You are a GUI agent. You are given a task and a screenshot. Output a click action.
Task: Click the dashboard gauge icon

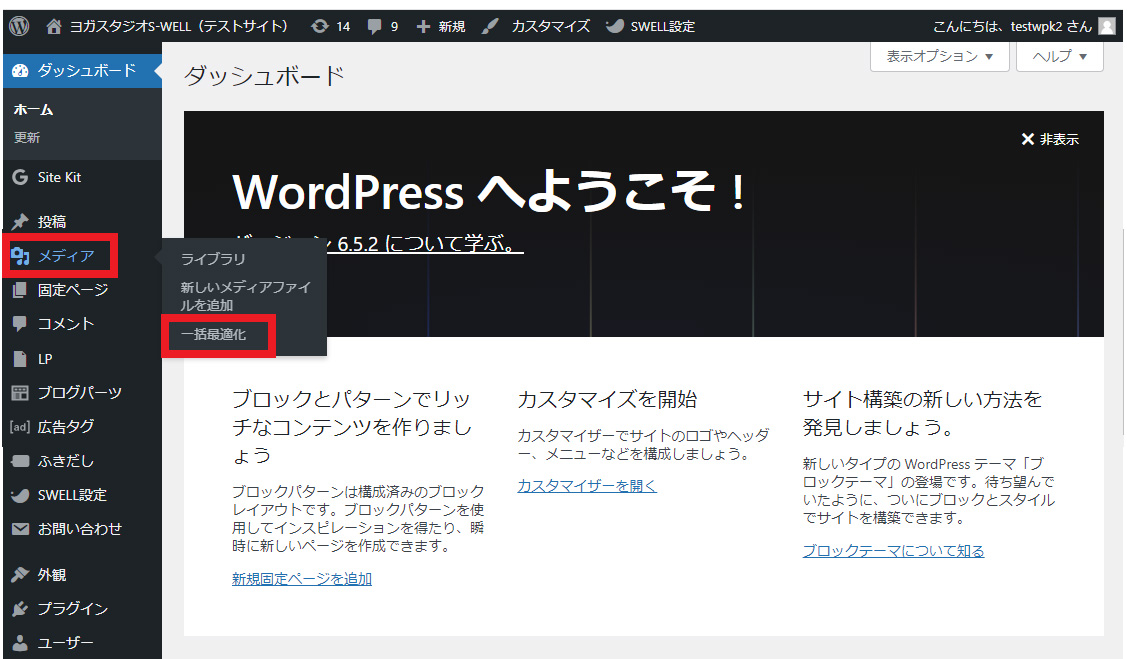pyautogui.click(x=20, y=70)
